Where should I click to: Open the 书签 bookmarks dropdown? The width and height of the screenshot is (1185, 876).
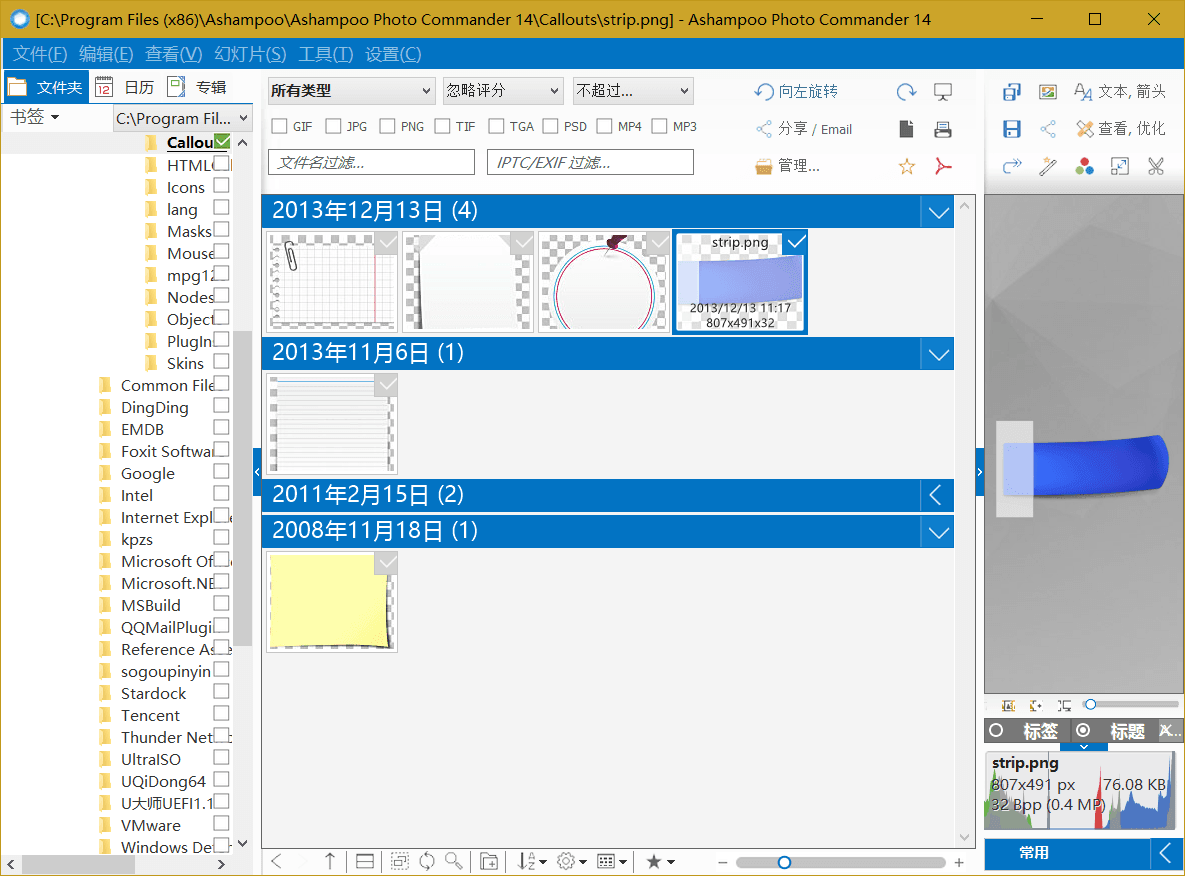click(34, 117)
